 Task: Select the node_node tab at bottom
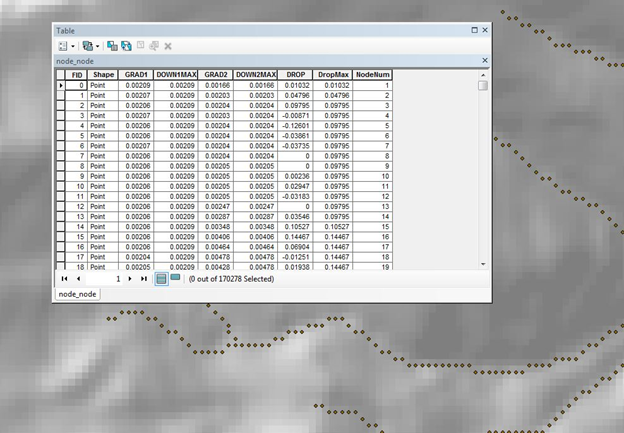pyautogui.click(x=77, y=294)
